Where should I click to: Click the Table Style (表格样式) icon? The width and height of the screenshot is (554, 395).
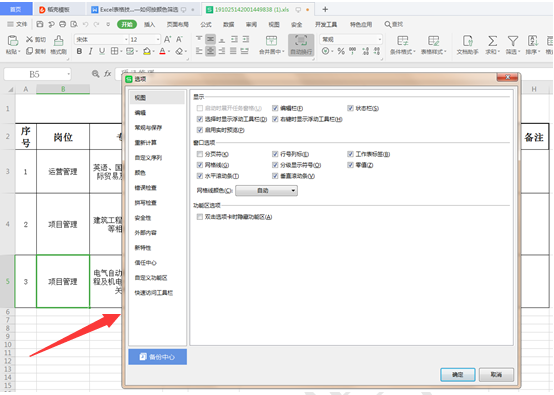[x=434, y=41]
